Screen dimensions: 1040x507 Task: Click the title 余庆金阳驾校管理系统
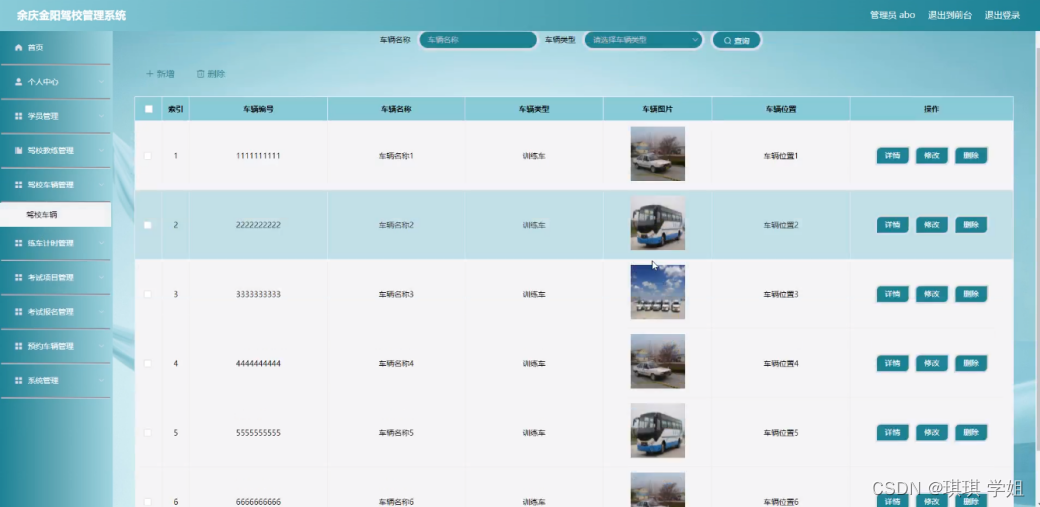click(x=72, y=15)
